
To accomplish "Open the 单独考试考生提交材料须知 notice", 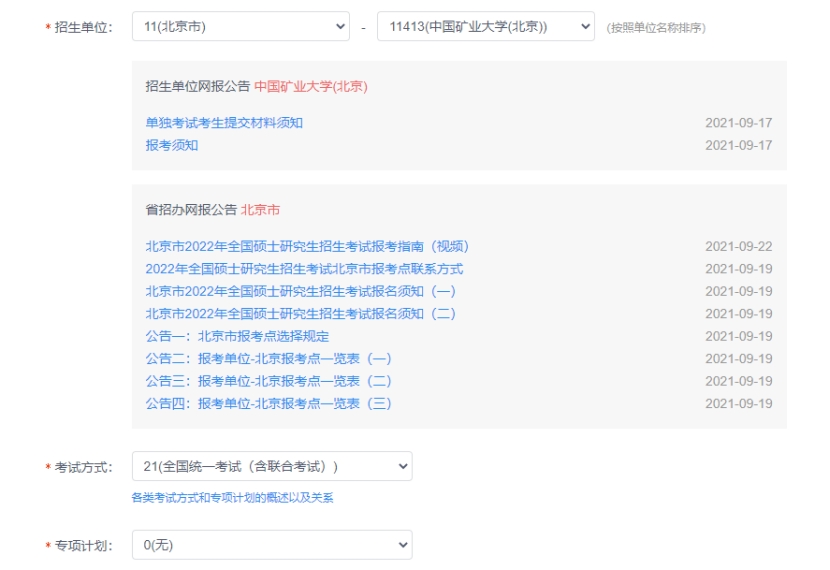I will click(x=224, y=123).
